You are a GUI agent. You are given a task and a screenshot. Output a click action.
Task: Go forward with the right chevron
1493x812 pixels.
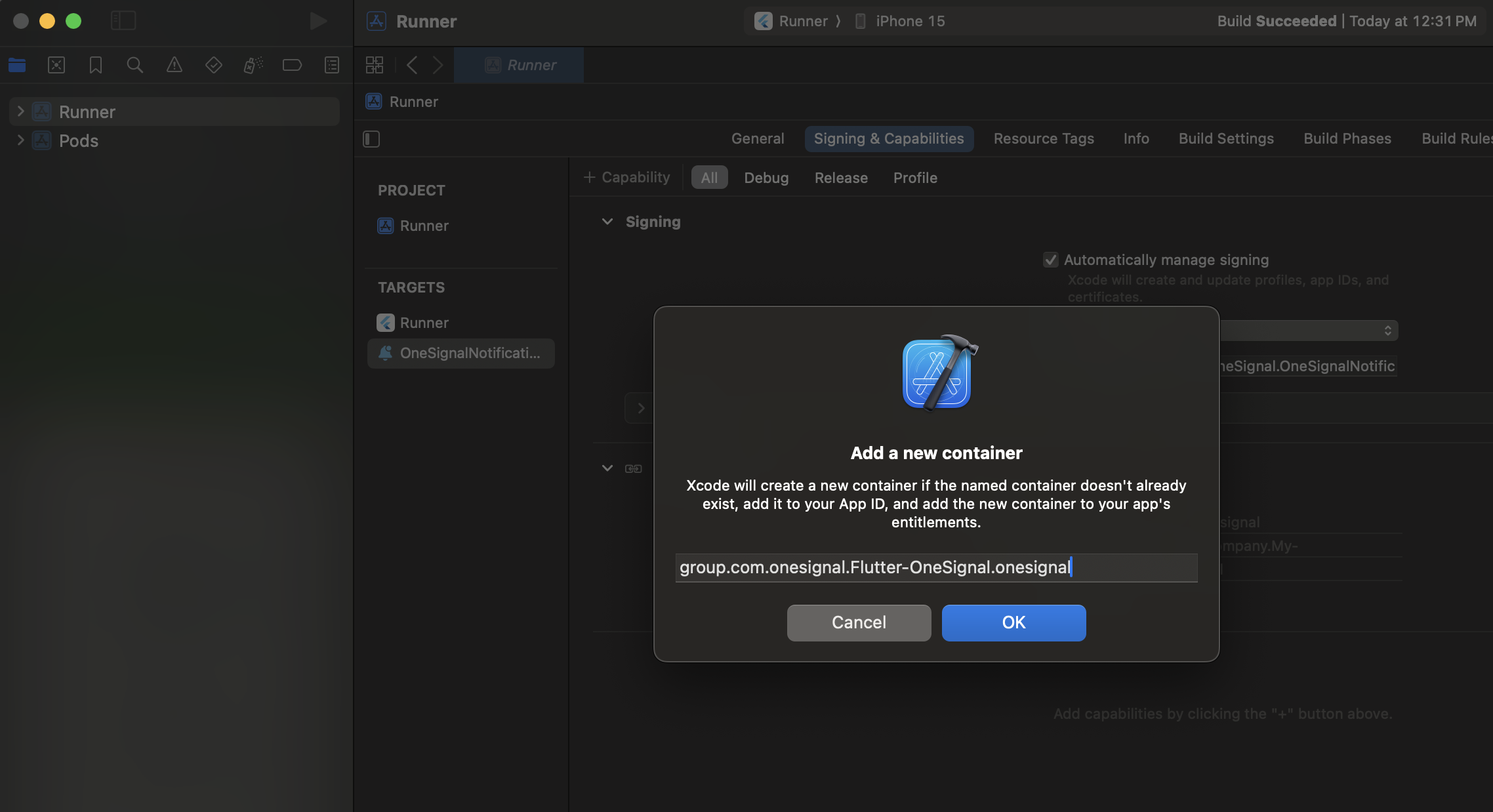(438, 65)
